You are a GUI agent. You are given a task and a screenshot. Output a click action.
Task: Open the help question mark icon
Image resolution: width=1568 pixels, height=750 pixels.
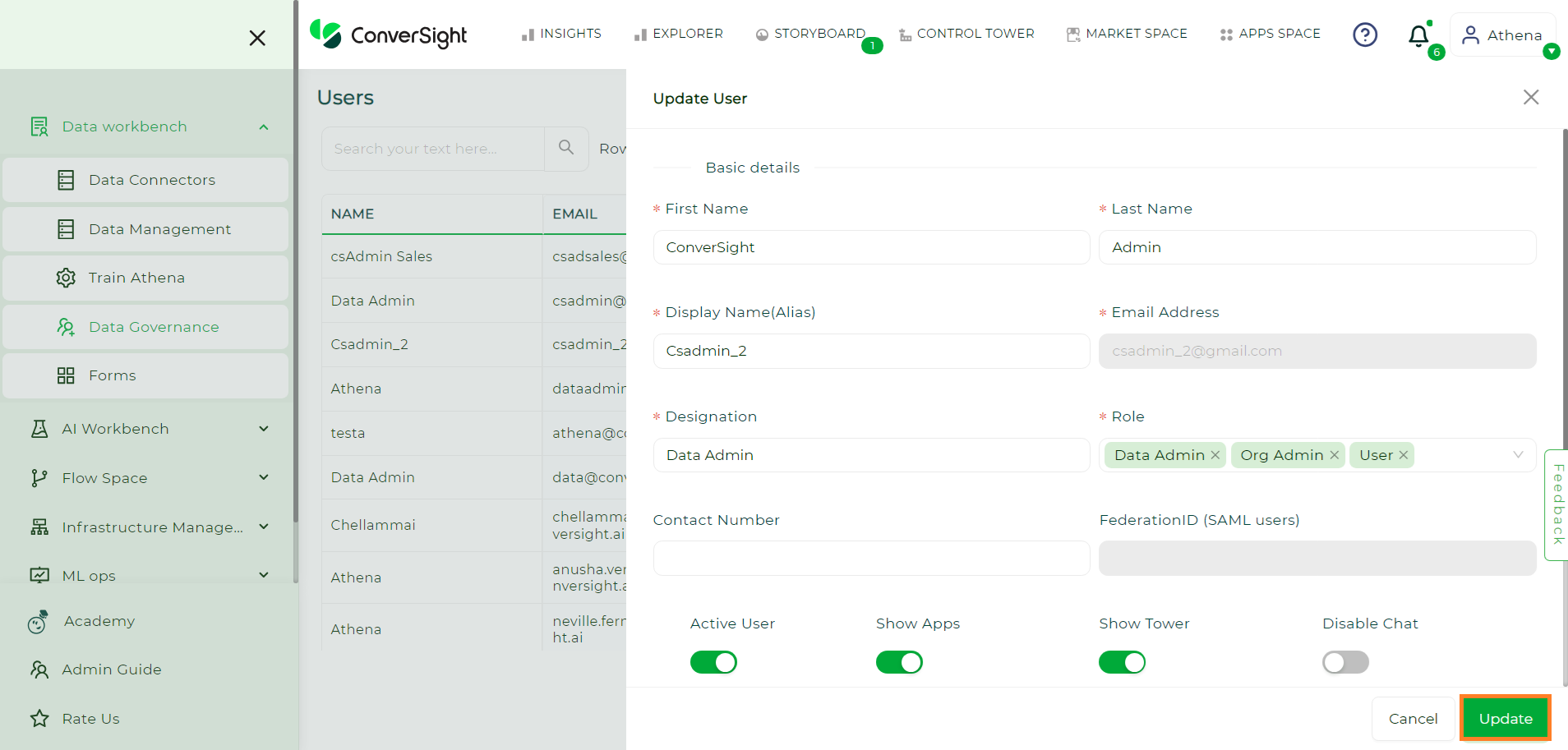[1365, 35]
